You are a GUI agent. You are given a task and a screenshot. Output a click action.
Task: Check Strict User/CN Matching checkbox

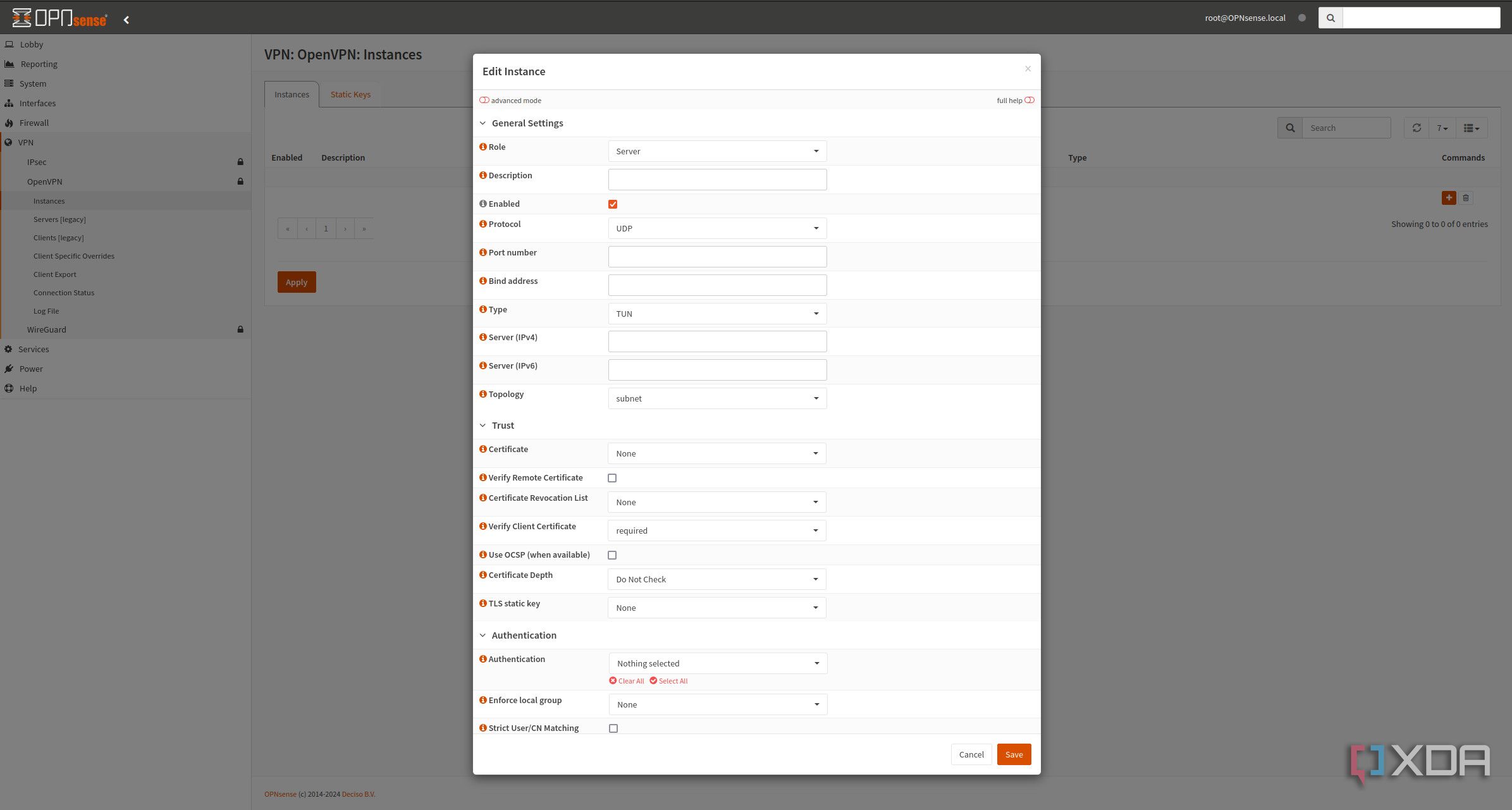tap(613, 728)
